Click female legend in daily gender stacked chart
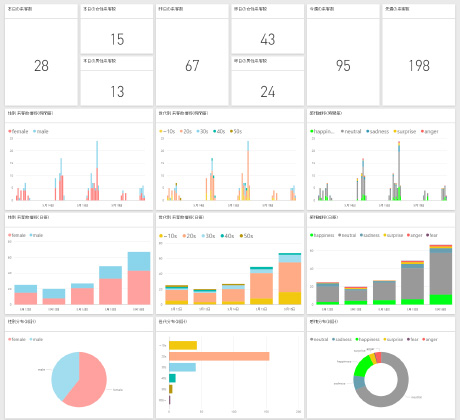This screenshot has height=420, width=460. [17, 235]
